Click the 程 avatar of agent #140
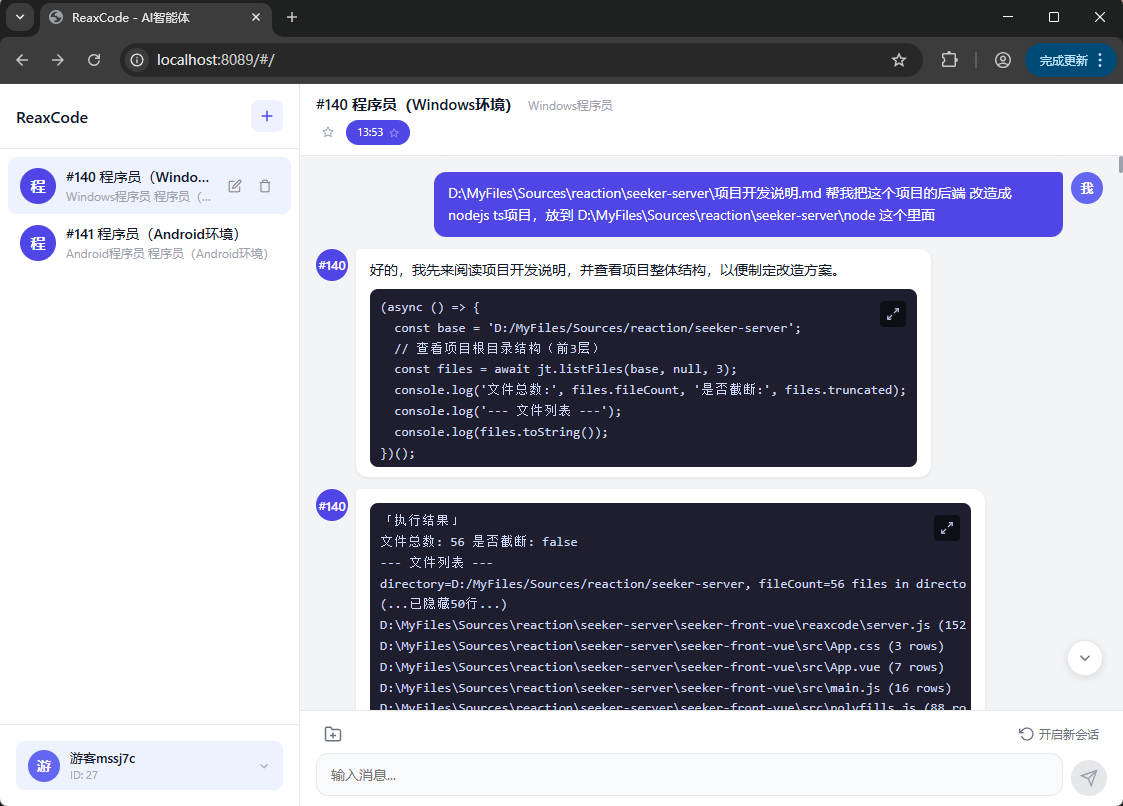 click(38, 186)
